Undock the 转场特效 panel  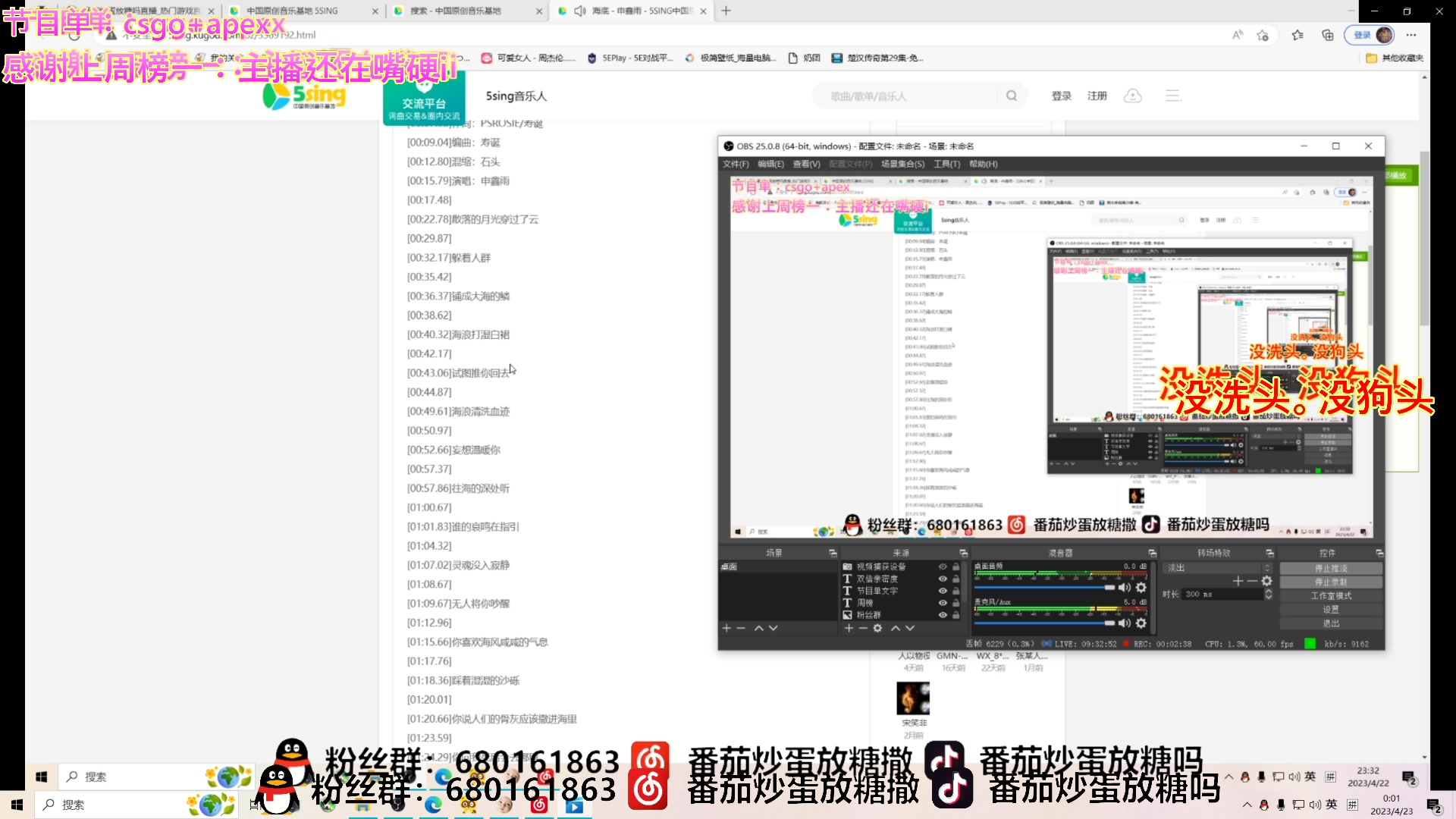(1269, 553)
